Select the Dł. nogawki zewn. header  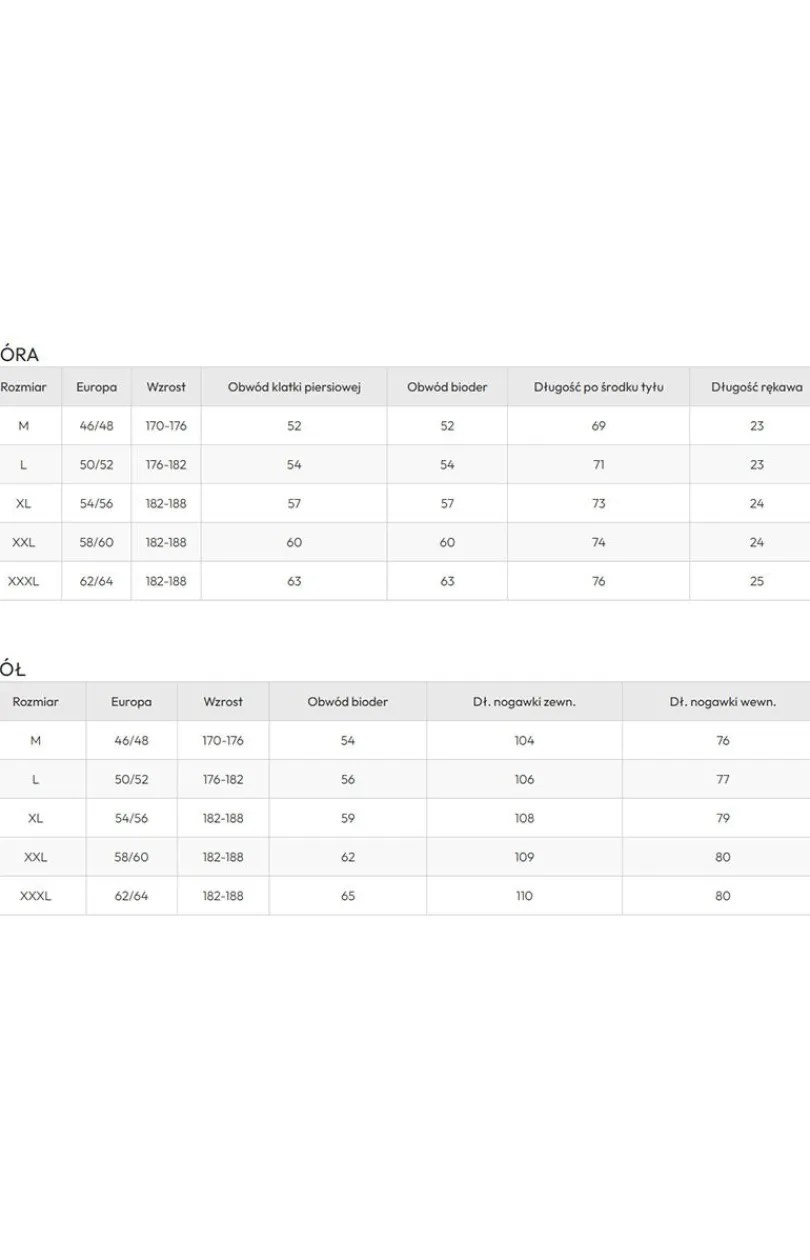click(x=524, y=702)
